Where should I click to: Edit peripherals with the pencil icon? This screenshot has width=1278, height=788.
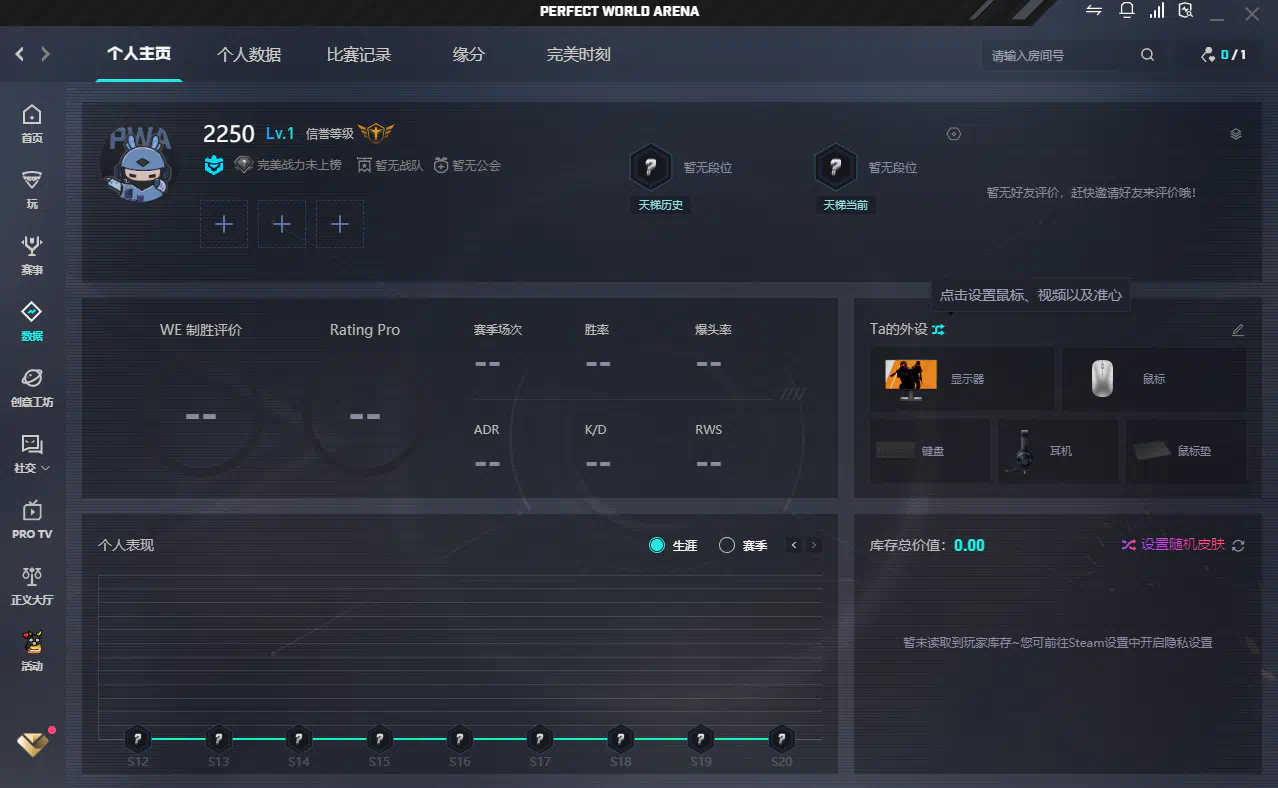click(x=1238, y=330)
